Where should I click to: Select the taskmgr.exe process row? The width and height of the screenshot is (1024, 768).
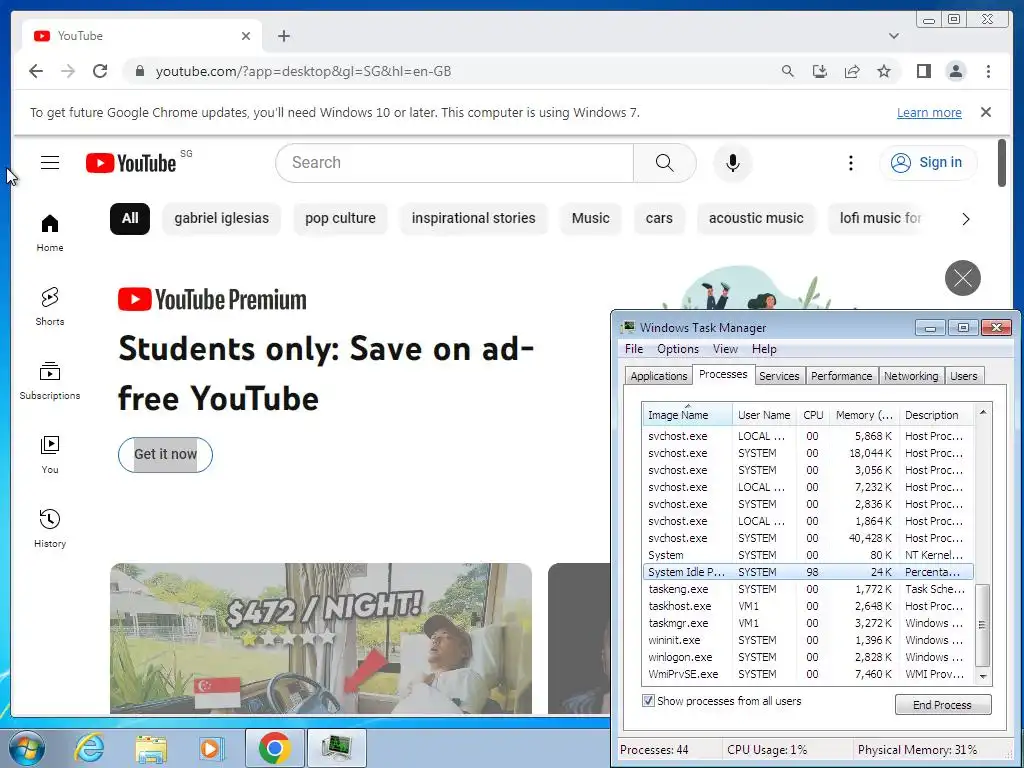pos(808,623)
